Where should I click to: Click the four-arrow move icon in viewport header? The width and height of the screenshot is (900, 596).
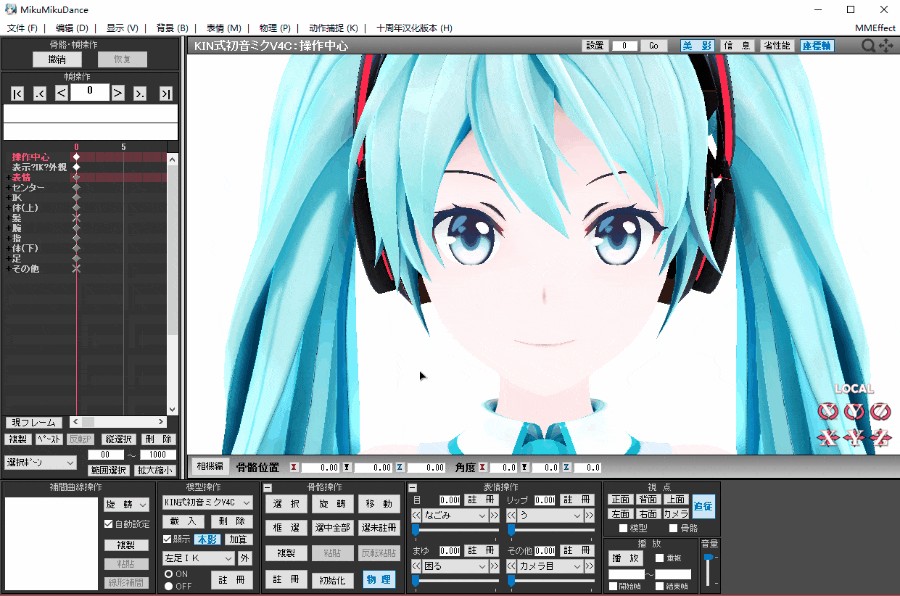pyautogui.click(x=886, y=45)
